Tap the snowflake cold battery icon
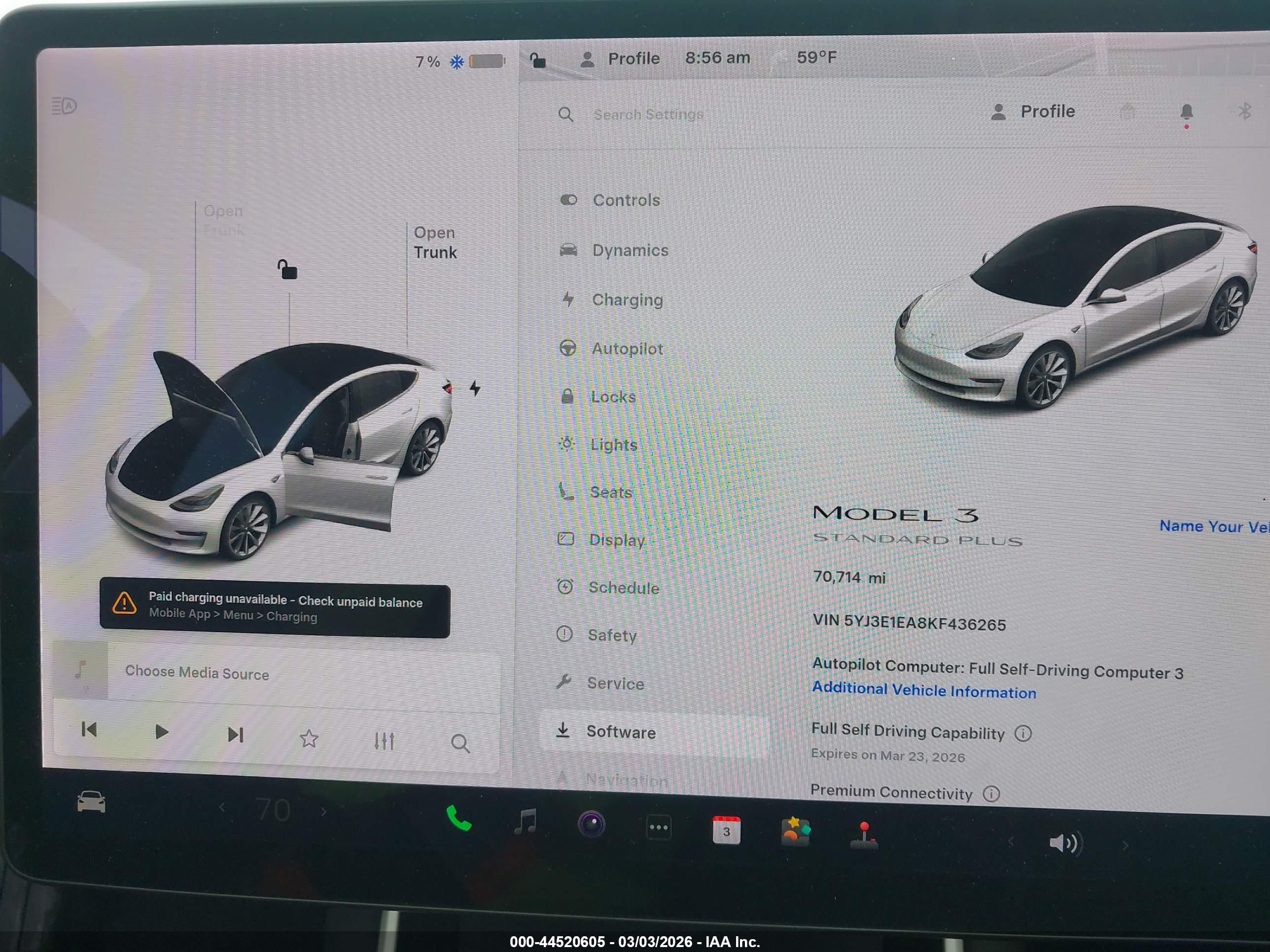Screen dimensions: 1270x952 click(457, 62)
